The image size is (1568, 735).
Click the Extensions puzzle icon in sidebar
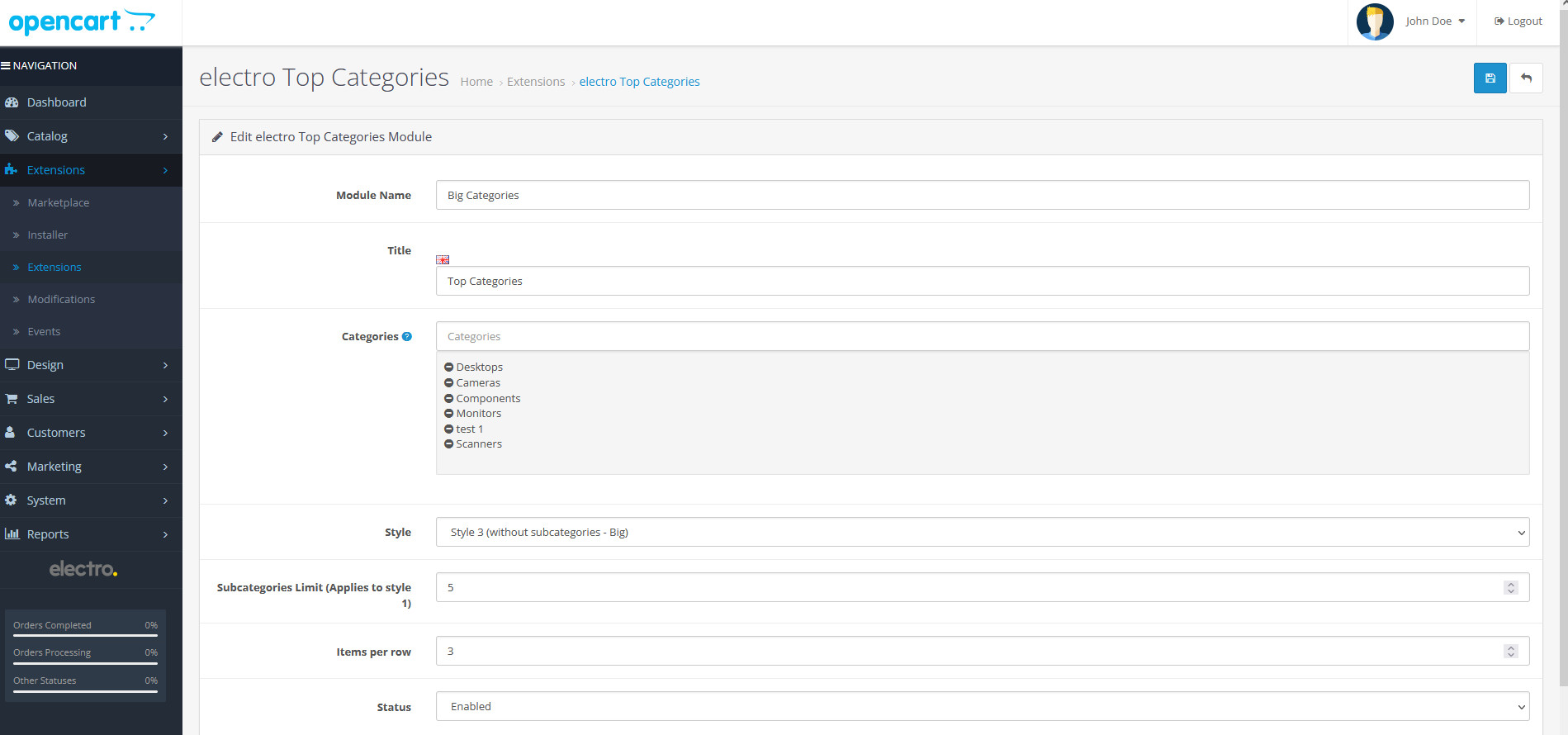pos(11,169)
